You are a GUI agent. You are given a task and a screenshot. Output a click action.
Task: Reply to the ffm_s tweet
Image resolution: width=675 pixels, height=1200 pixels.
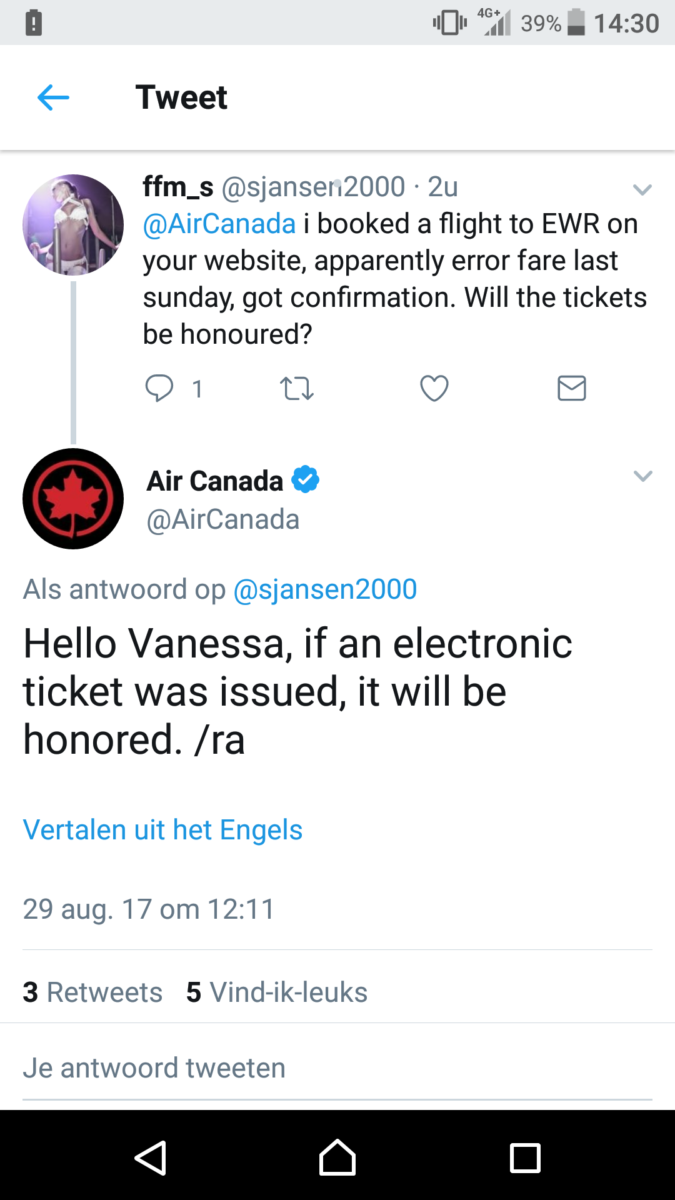pyautogui.click(x=159, y=388)
